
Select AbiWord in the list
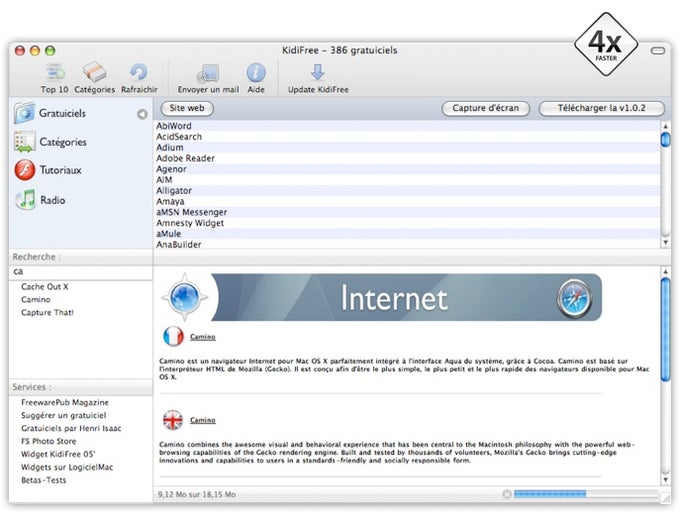click(x=407, y=126)
